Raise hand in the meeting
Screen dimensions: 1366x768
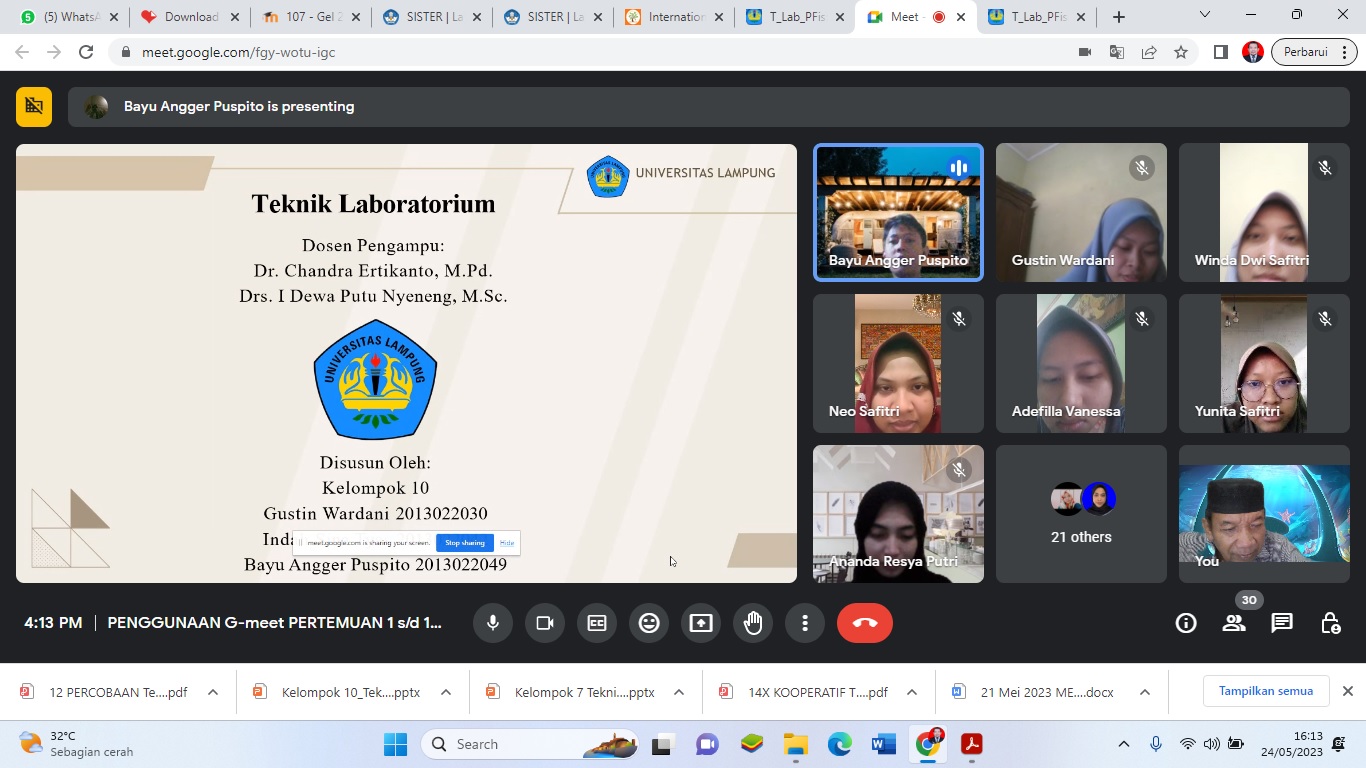click(x=753, y=623)
